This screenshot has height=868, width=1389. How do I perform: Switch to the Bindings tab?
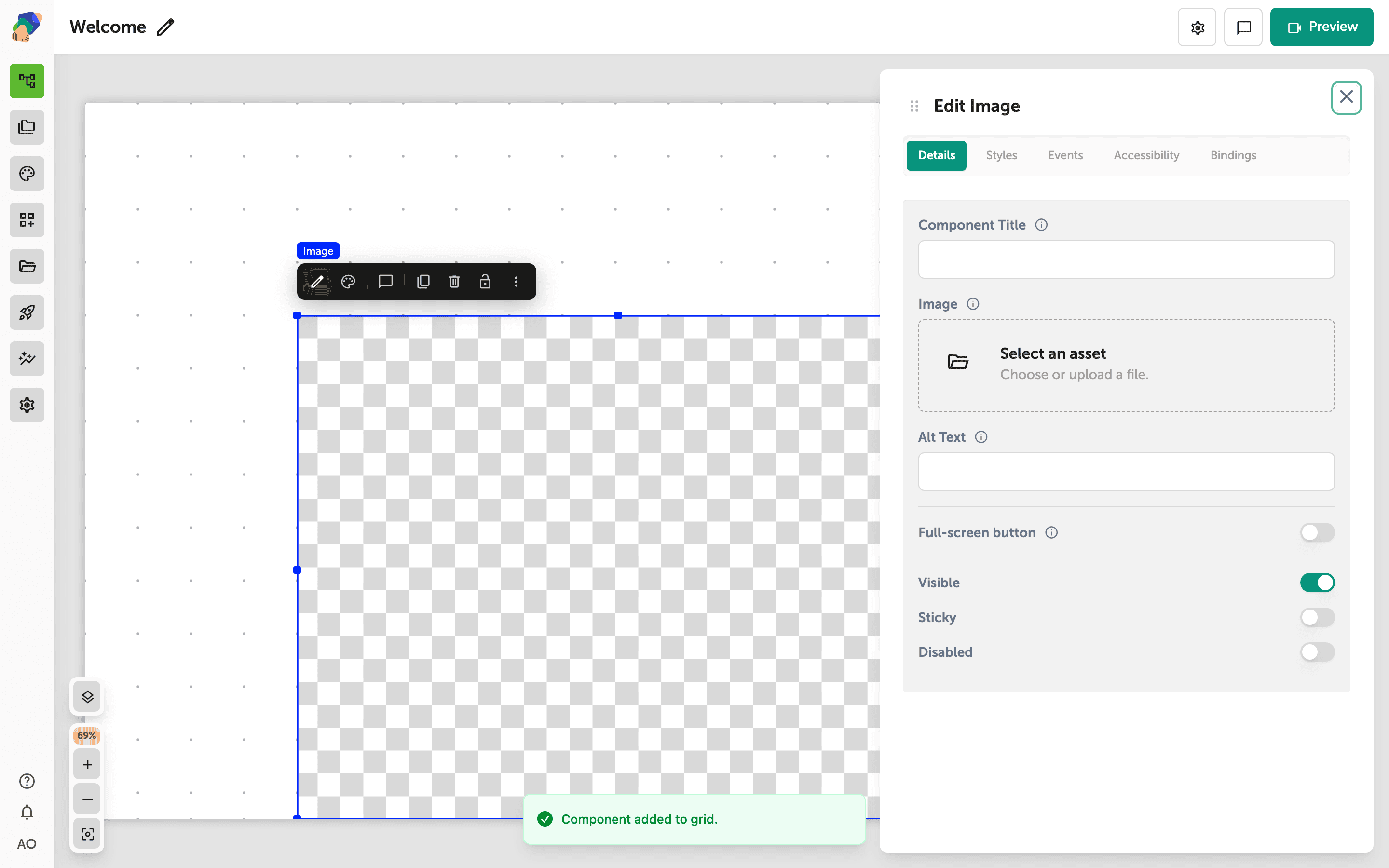[x=1233, y=156]
